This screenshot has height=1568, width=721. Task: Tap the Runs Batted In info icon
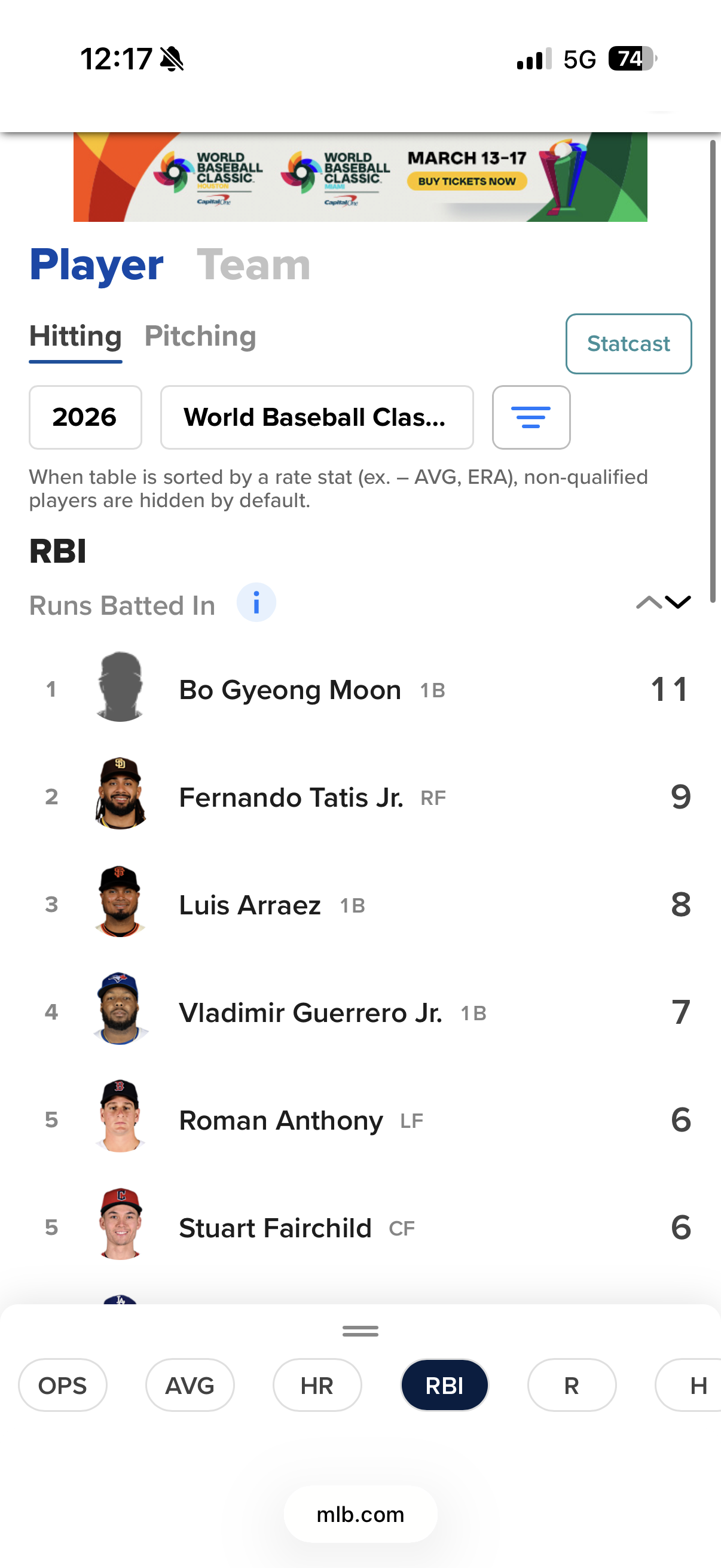(x=255, y=603)
